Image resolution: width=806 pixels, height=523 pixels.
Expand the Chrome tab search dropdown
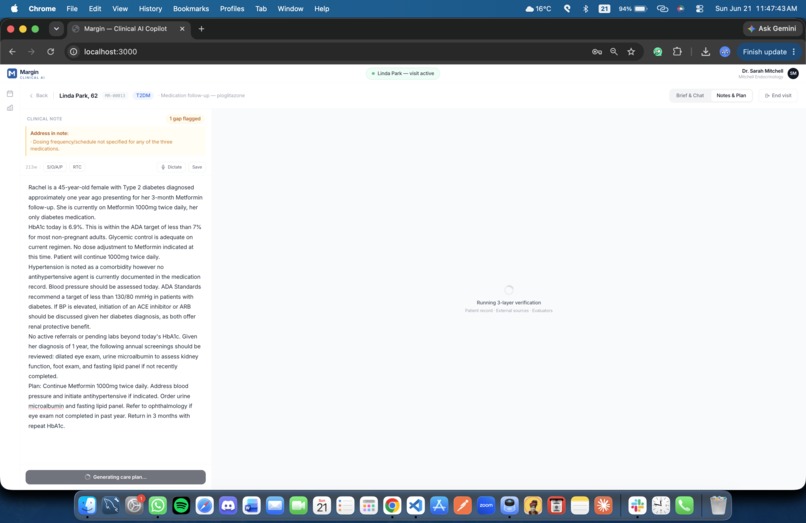coord(56,29)
